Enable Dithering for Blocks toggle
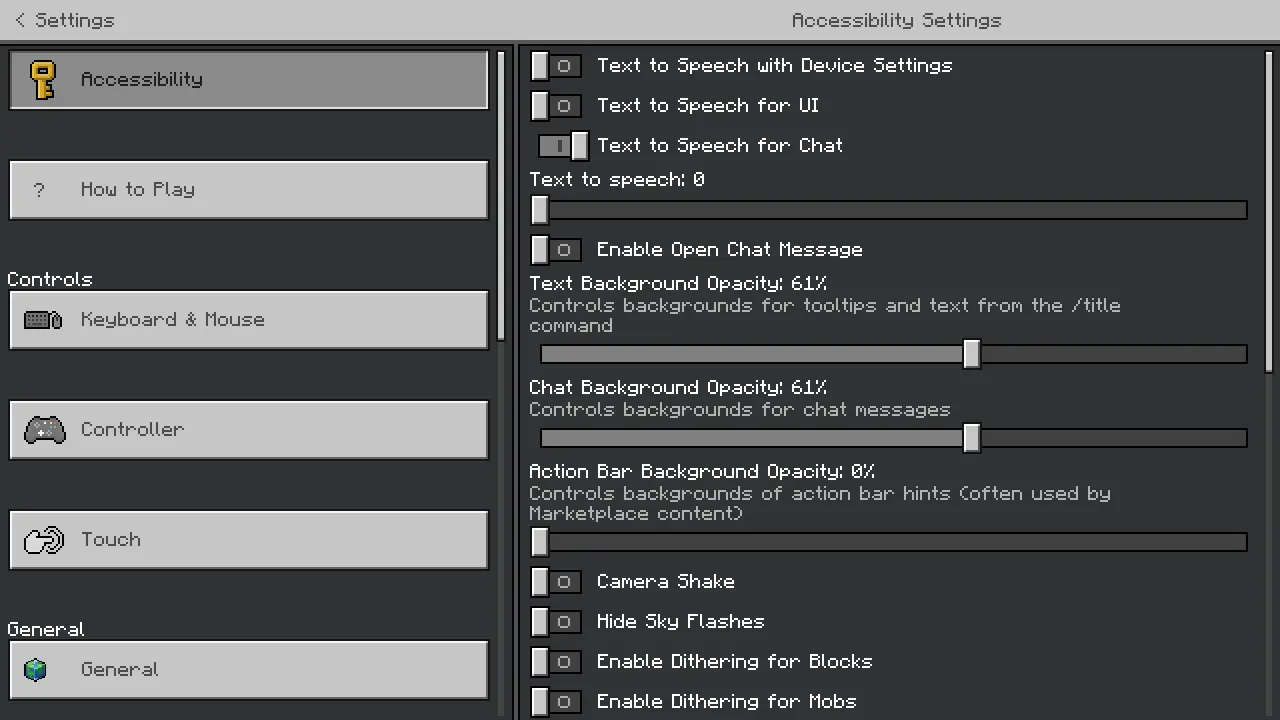Viewport: 1280px width, 720px height. (556, 662)
